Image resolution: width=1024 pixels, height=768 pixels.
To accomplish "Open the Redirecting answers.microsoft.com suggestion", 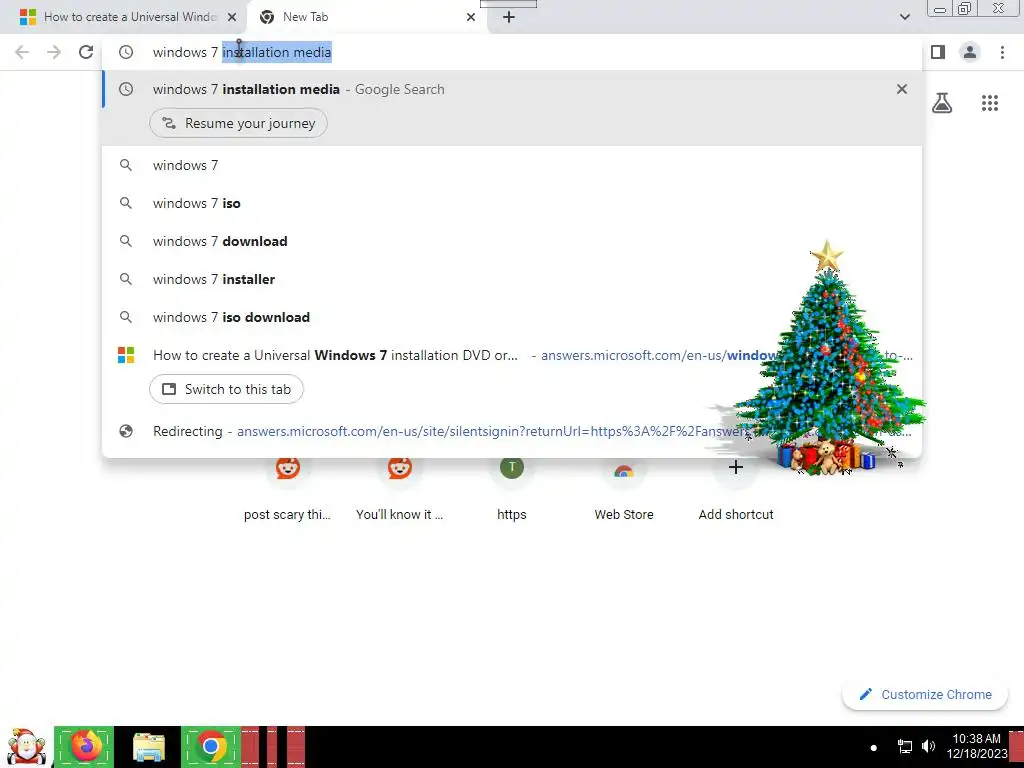I will 512,431.
